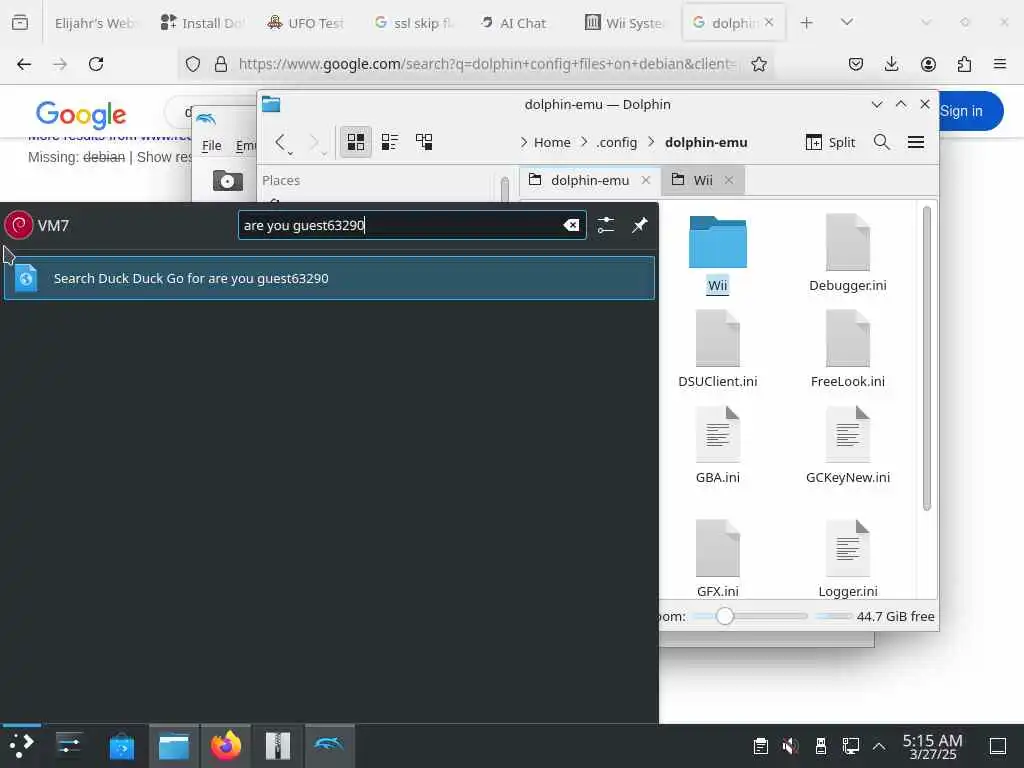Open Firefox tab 'UFO Test'
1024x768 pixels.
(306, 23)
